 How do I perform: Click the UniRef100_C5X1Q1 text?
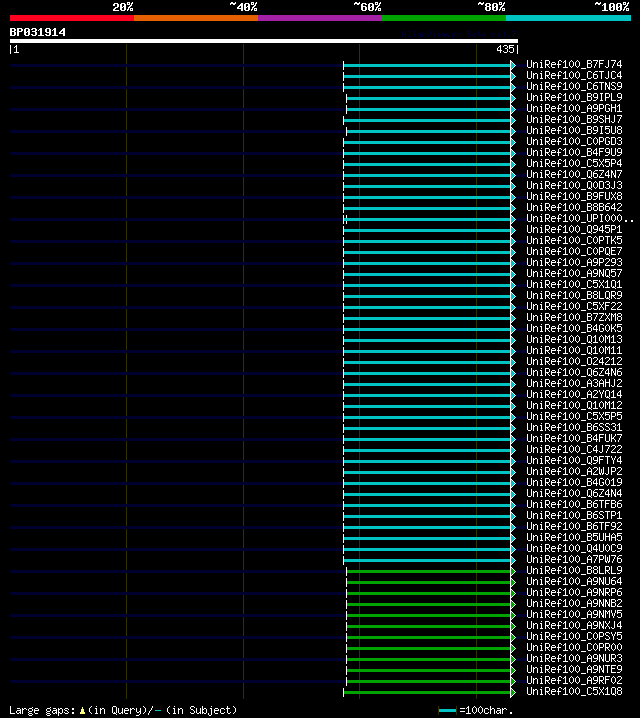pyautogui.click(x=574, y=284)
